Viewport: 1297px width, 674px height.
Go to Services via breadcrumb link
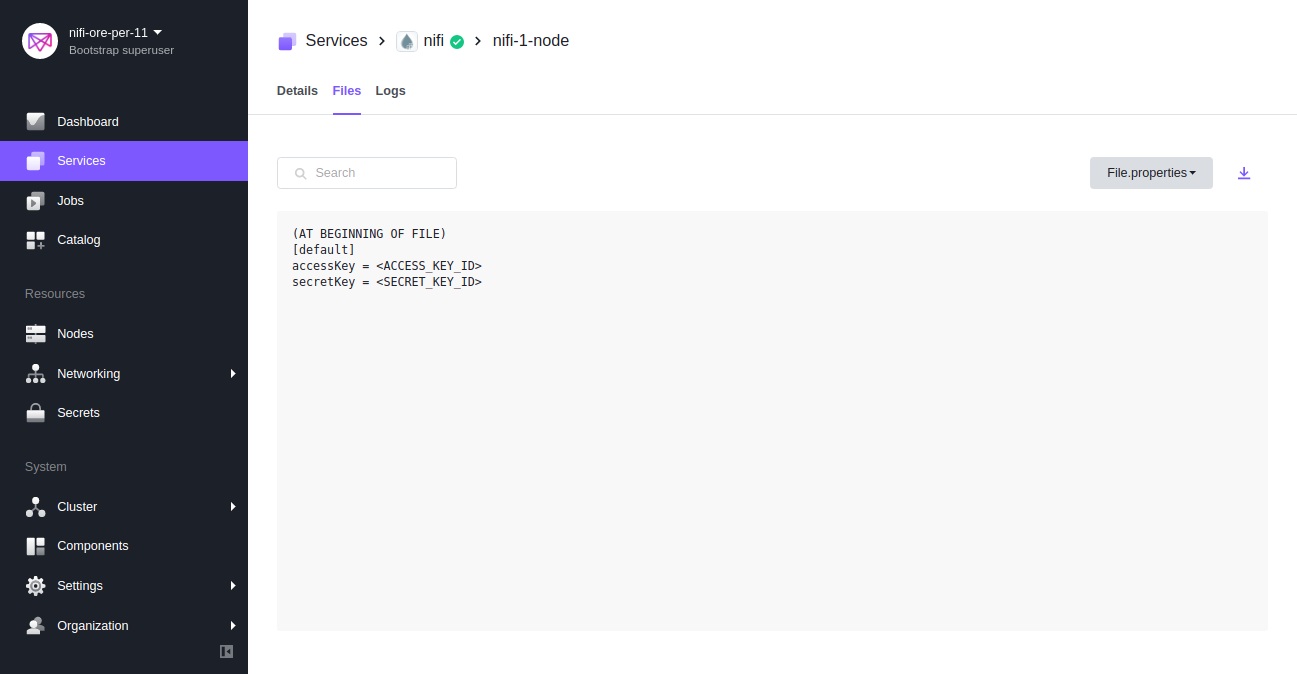(x=336, y=41)
